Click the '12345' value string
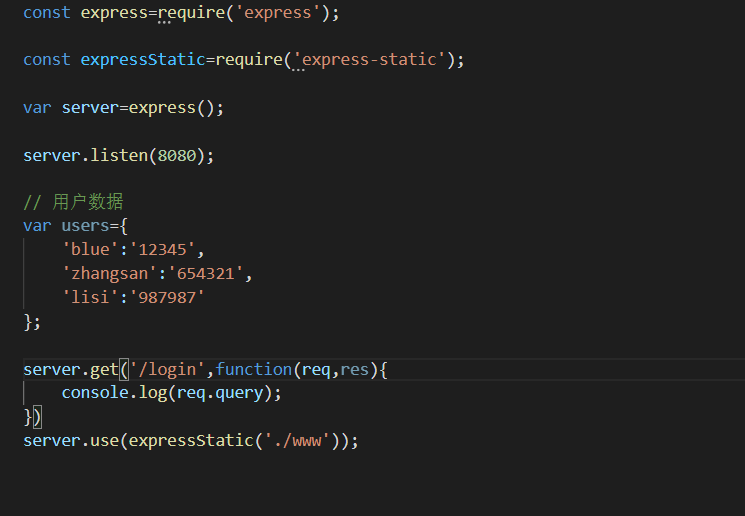 [x=162, y=249]
